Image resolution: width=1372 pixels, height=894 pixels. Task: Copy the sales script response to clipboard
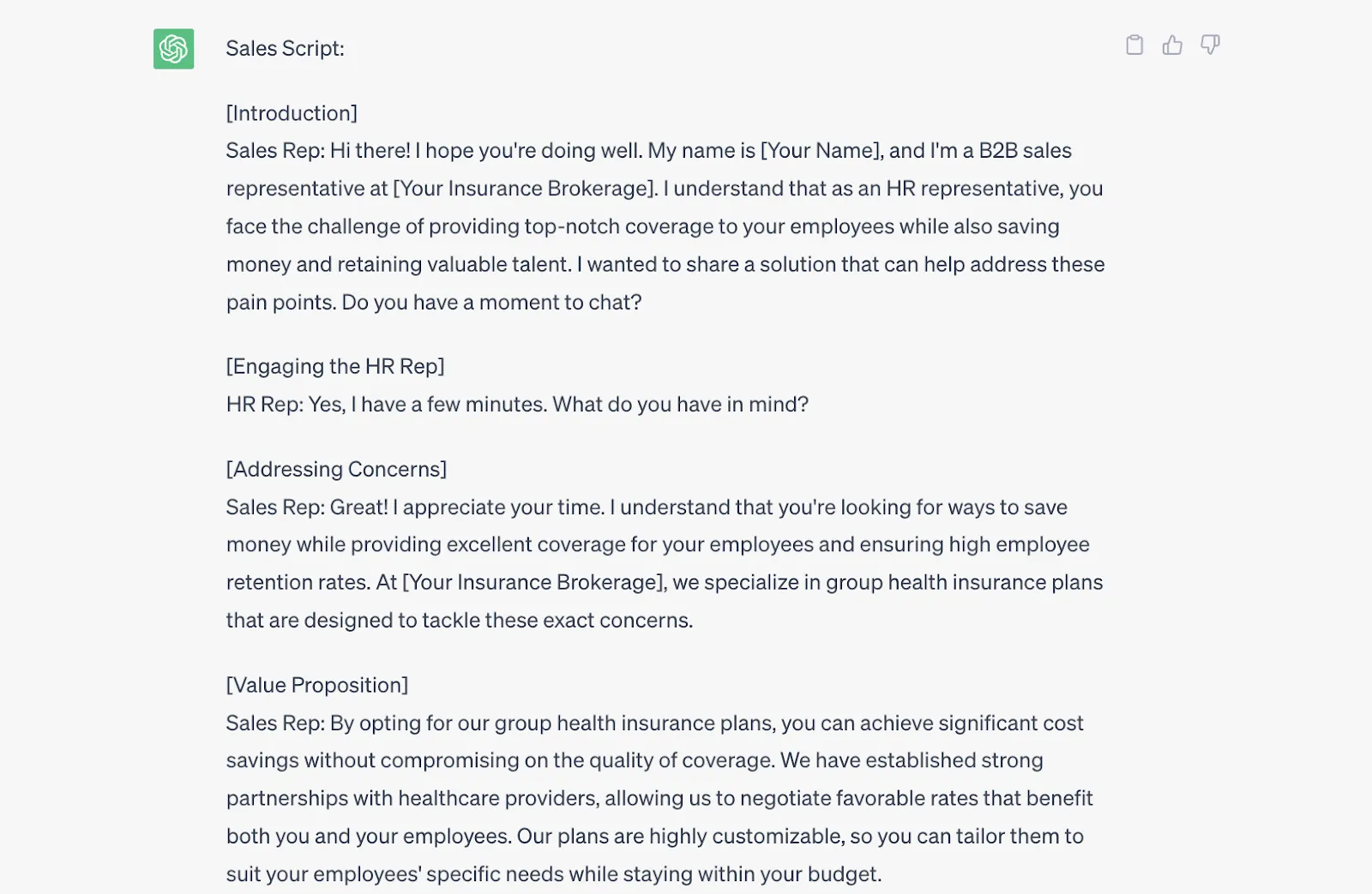coord(1134,45)
